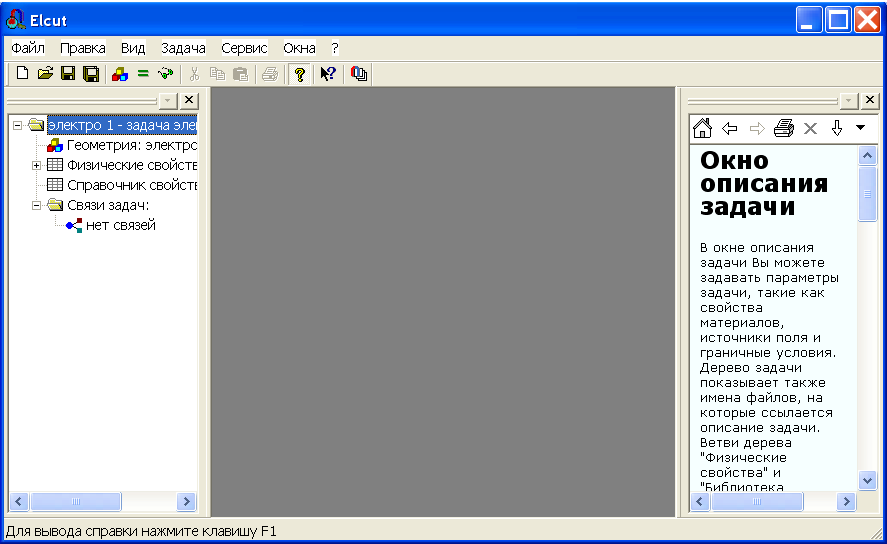The height and width of the screenshot is (544, 887).
Task: Close the right help panel
Action: 870,100
